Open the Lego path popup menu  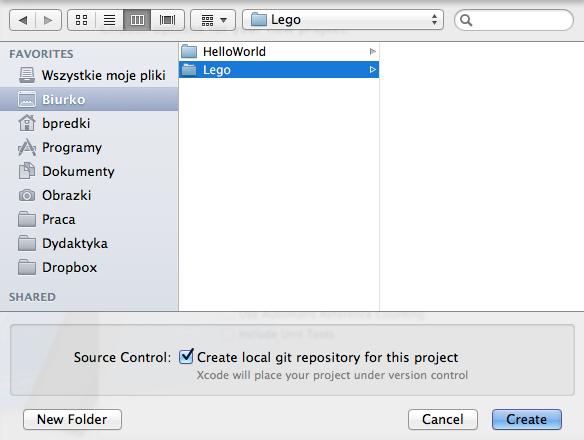pos(343,20)
